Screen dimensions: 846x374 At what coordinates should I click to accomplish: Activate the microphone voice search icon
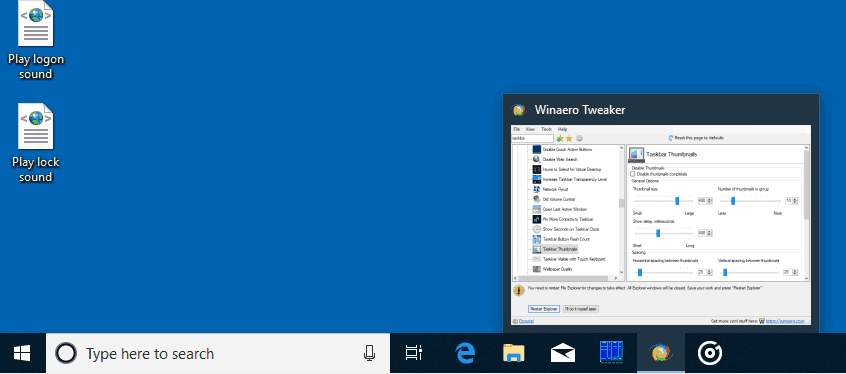(x=370, y=353)
